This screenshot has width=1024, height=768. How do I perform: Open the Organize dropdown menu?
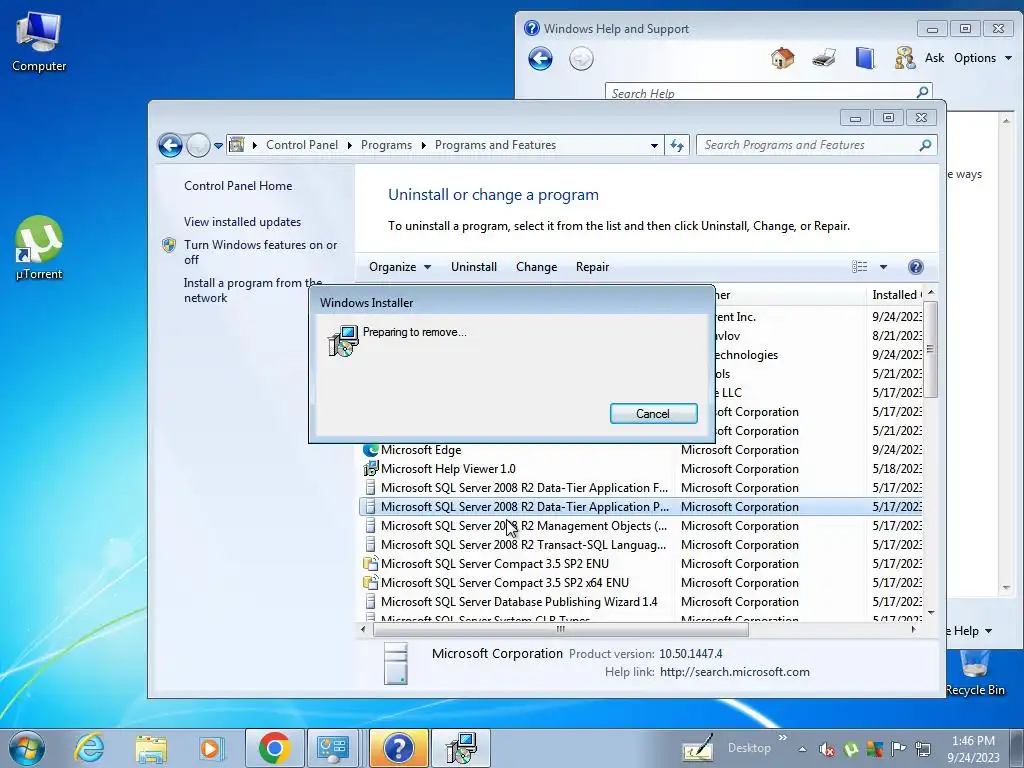click(x=400, y=266)
